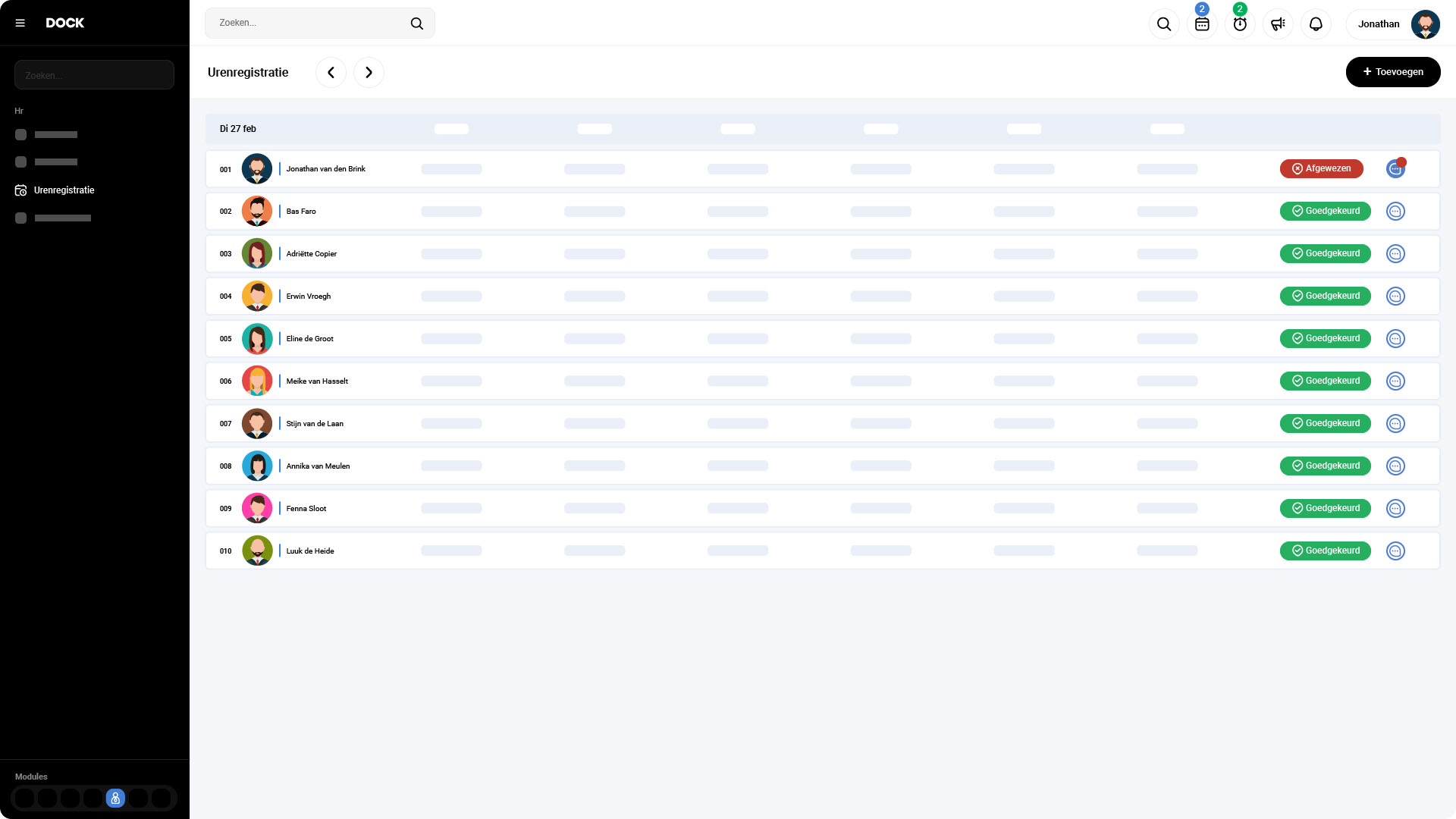Open comment bubble for Jonathan van den Brink
The image size is (1456, 819).
click(1395, 169)
